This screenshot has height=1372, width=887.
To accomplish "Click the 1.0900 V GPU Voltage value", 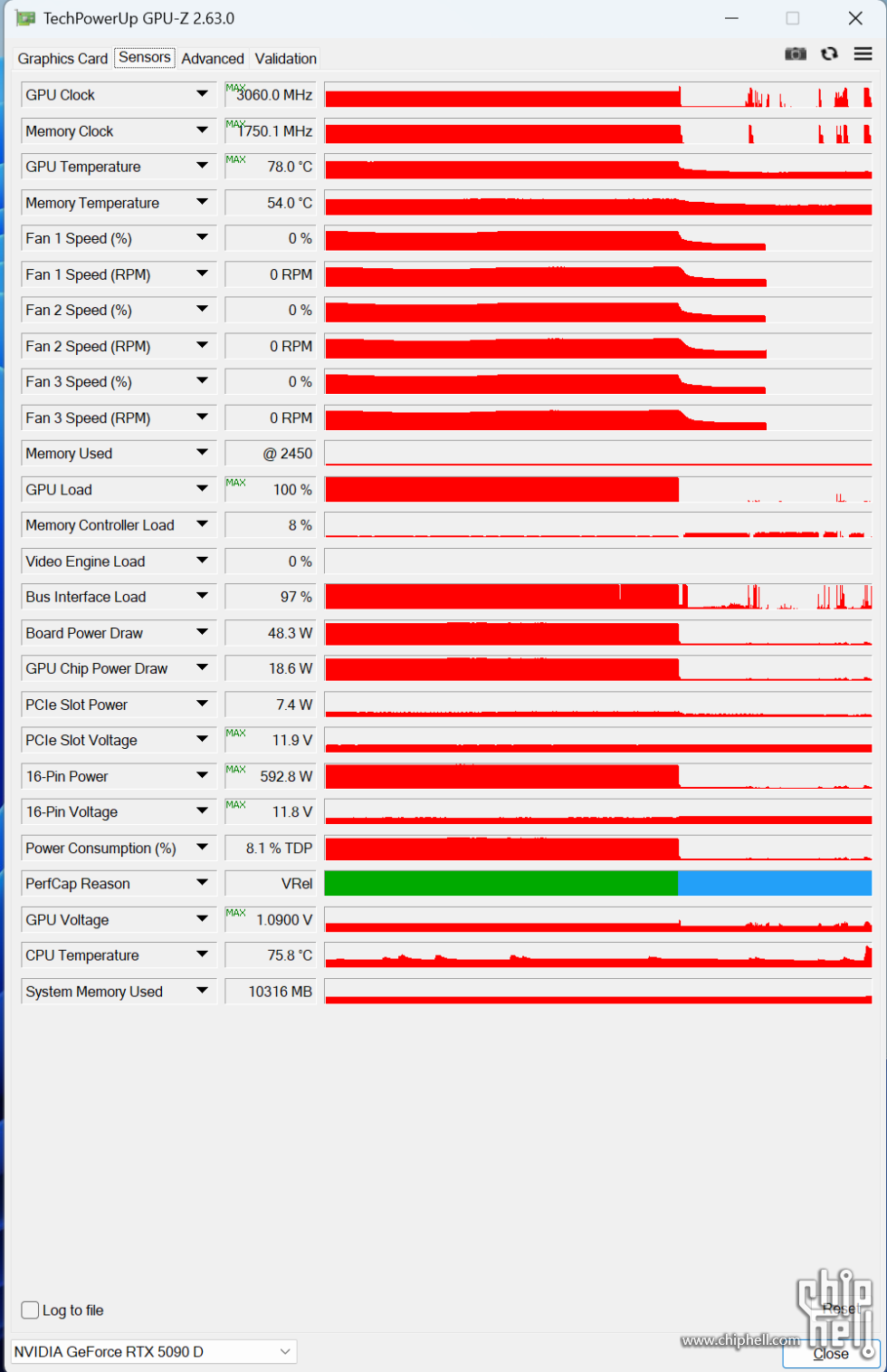I will click(270, 920).
